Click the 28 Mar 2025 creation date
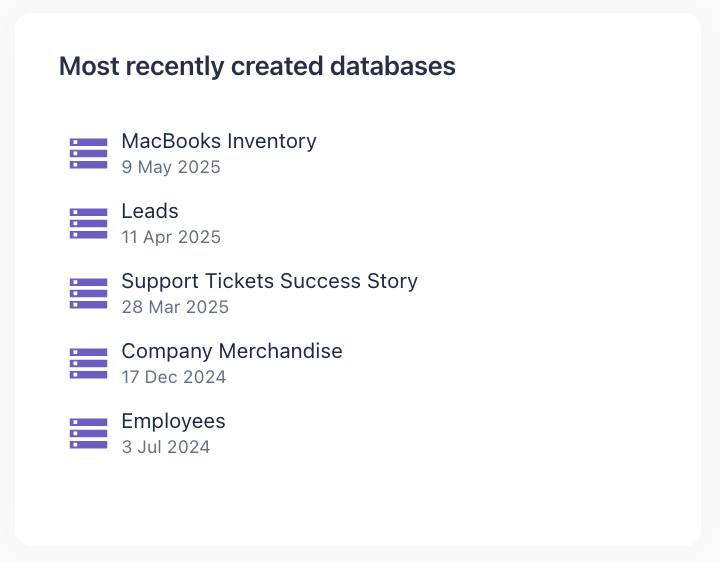 point(175,308)
